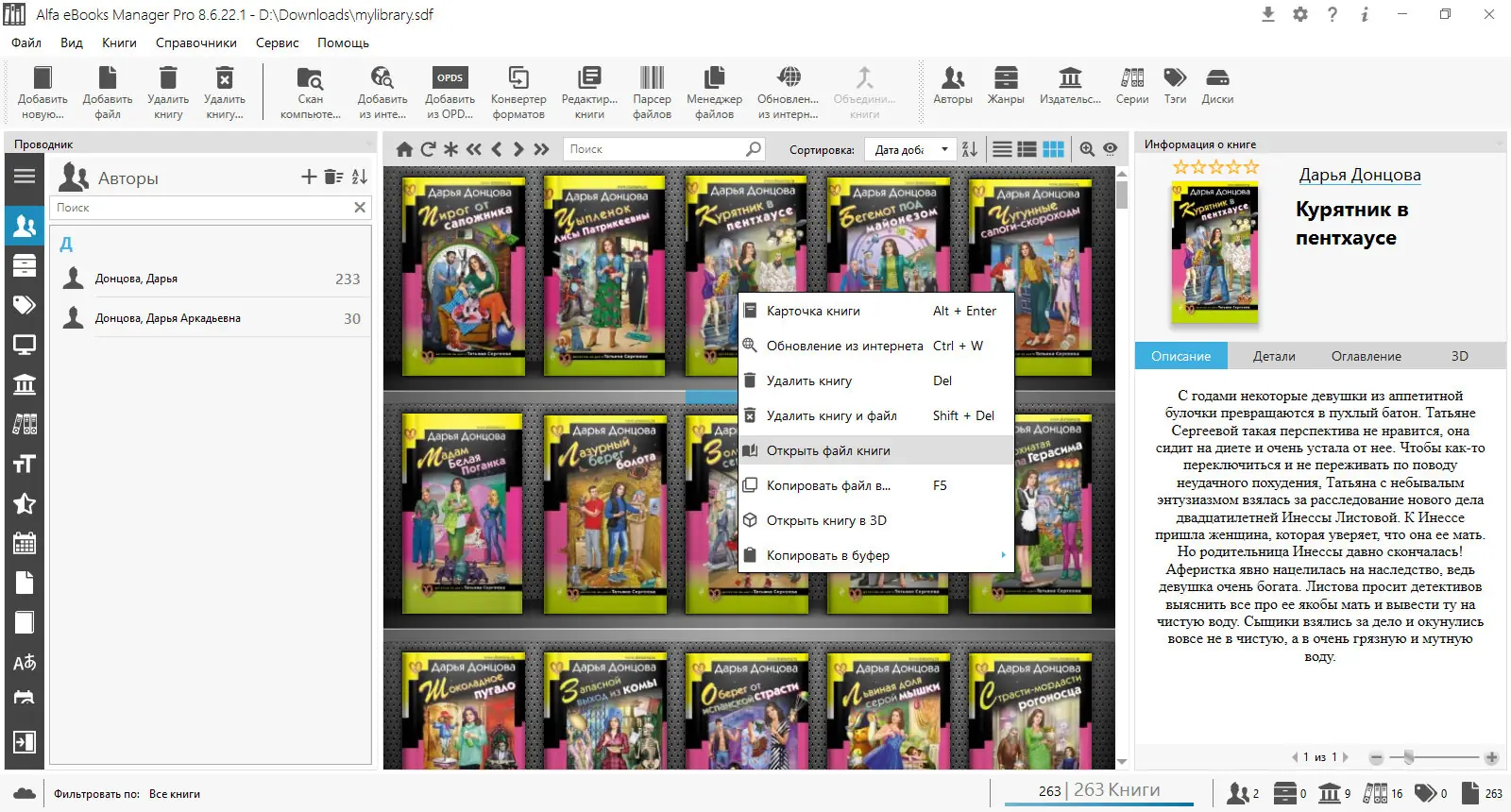The height and width of the screenshot is (812, 1511).
Task: Show publishers in the explorer sidebar
Action: (x=25, y=384)
